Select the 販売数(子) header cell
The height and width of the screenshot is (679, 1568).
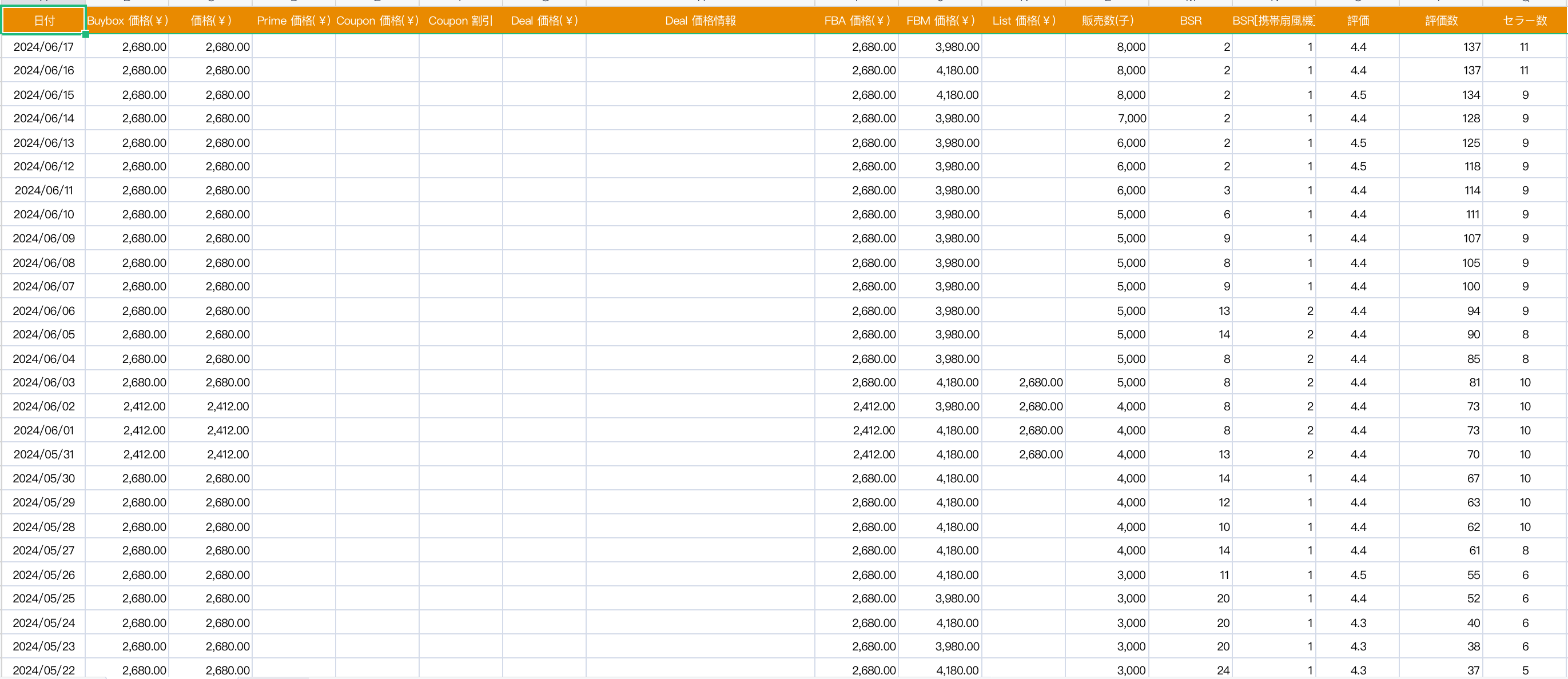1107,21
